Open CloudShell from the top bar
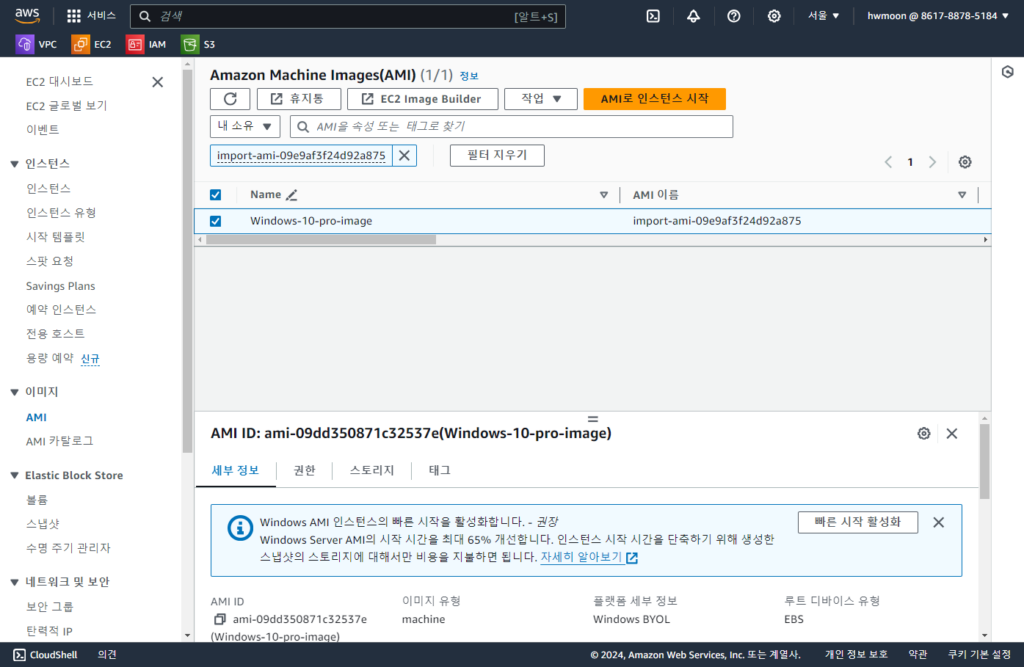This screenshot has height=667, width=1024. pyautogui.click(x=653, y=16)
